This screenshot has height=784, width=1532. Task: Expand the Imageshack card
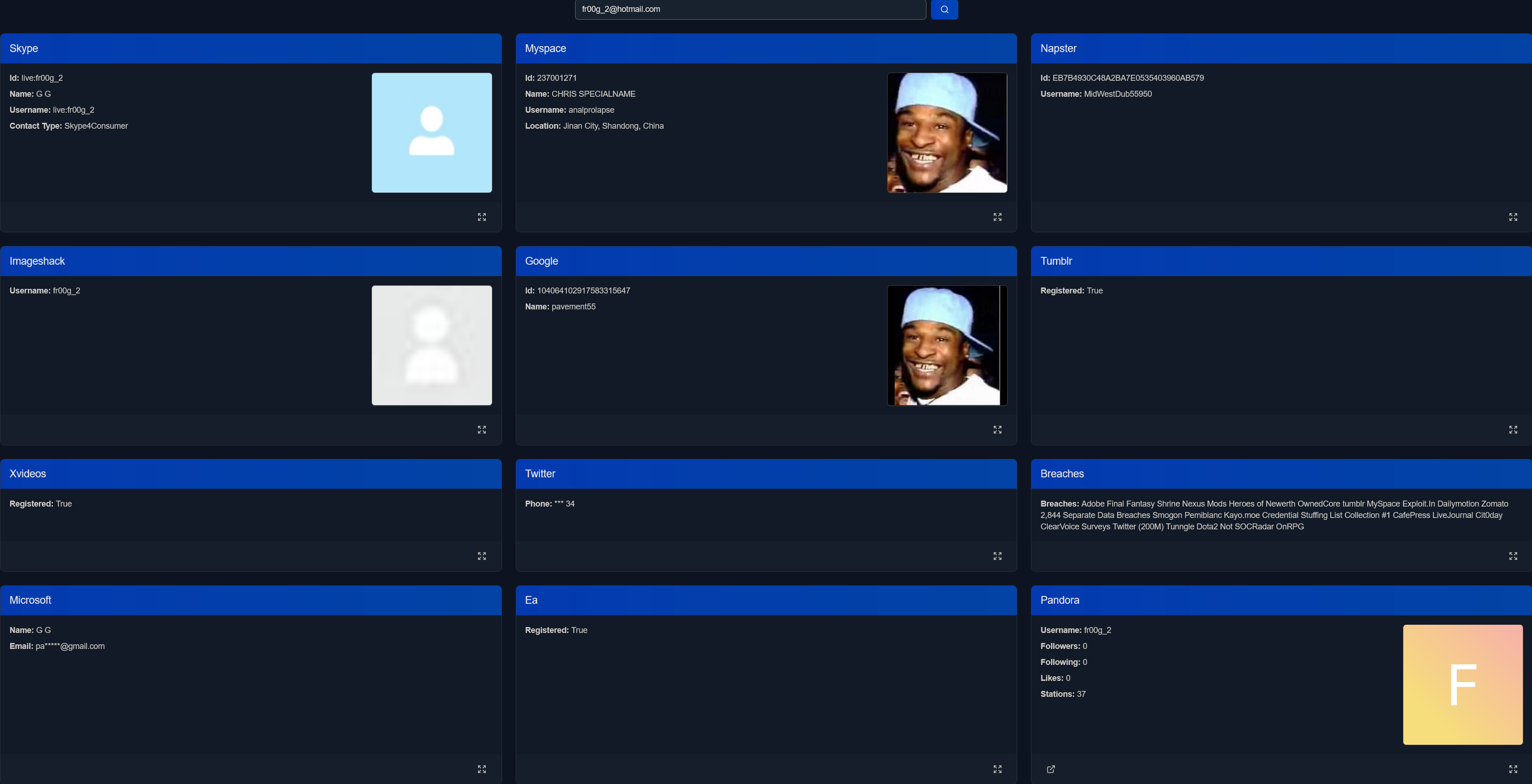tap(482, 429)
